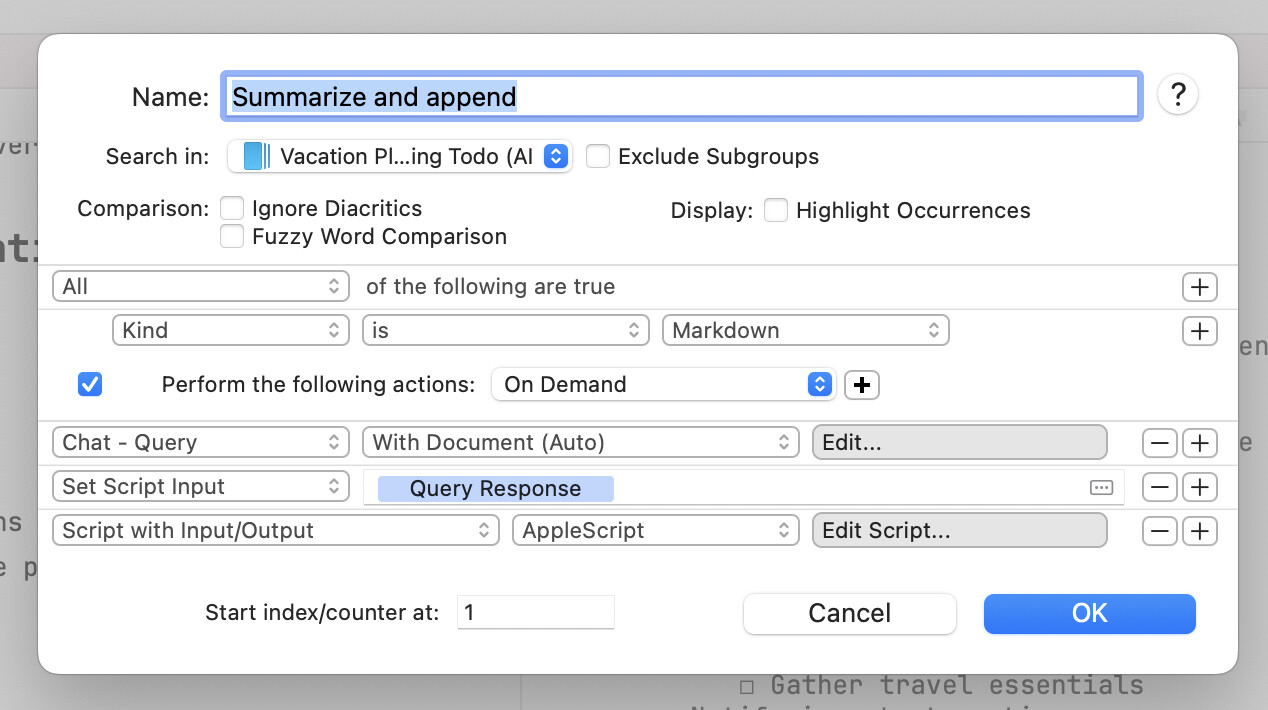This screenshot has width=1268, height=710.
Task: Toggle Ignore Diacritics option
Action: click(232, 208)
